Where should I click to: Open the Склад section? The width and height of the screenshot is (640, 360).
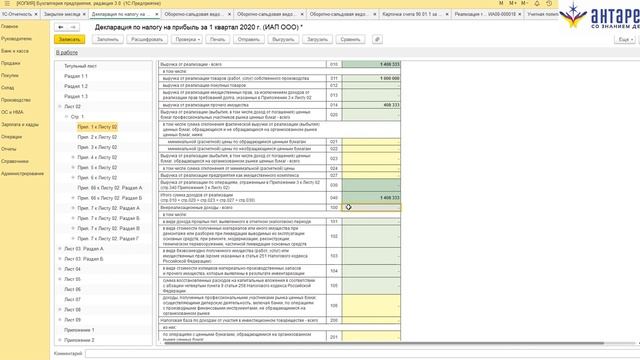click(7, 88)
